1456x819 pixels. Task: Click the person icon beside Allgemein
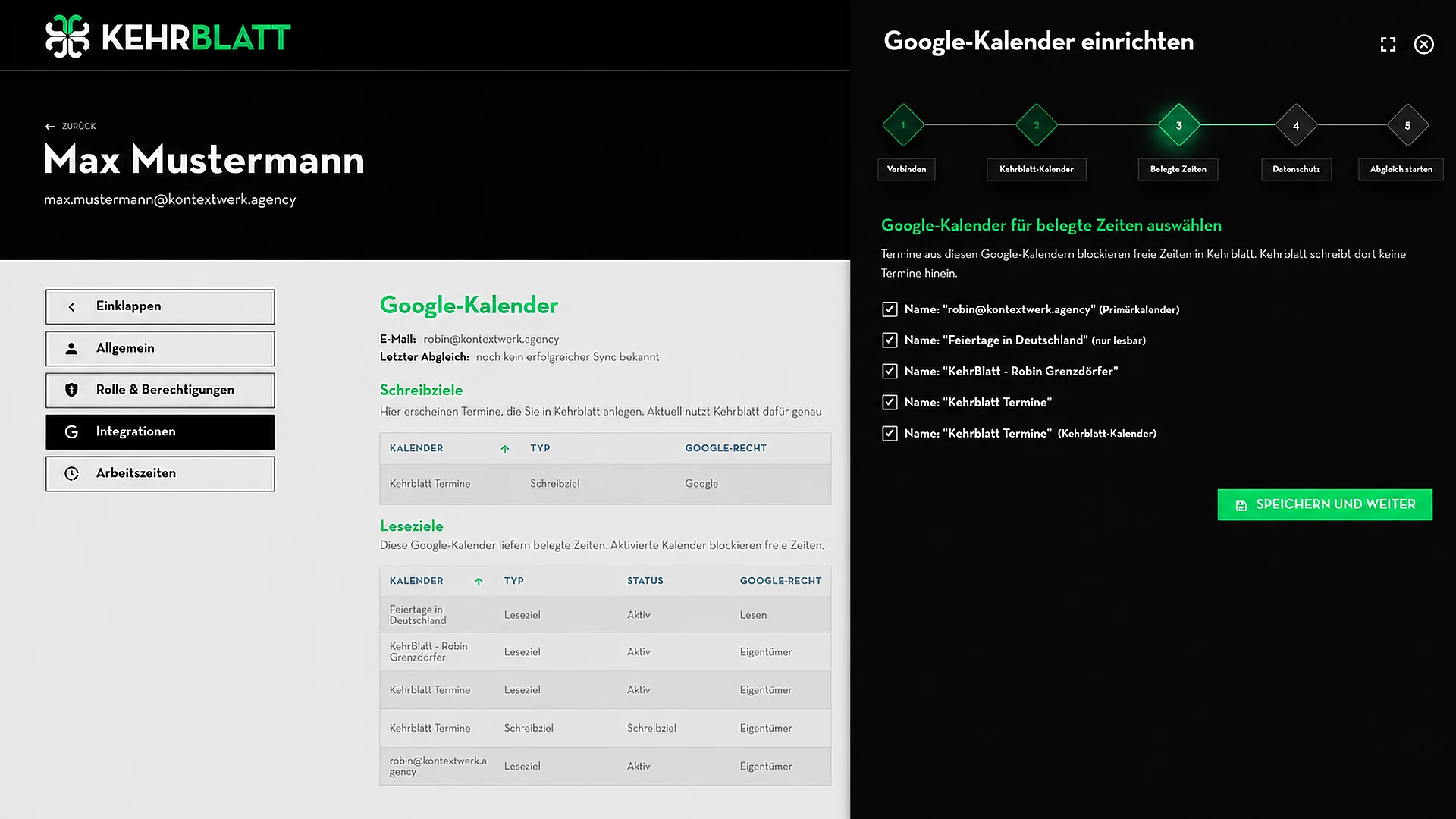[x=71, y=349]
